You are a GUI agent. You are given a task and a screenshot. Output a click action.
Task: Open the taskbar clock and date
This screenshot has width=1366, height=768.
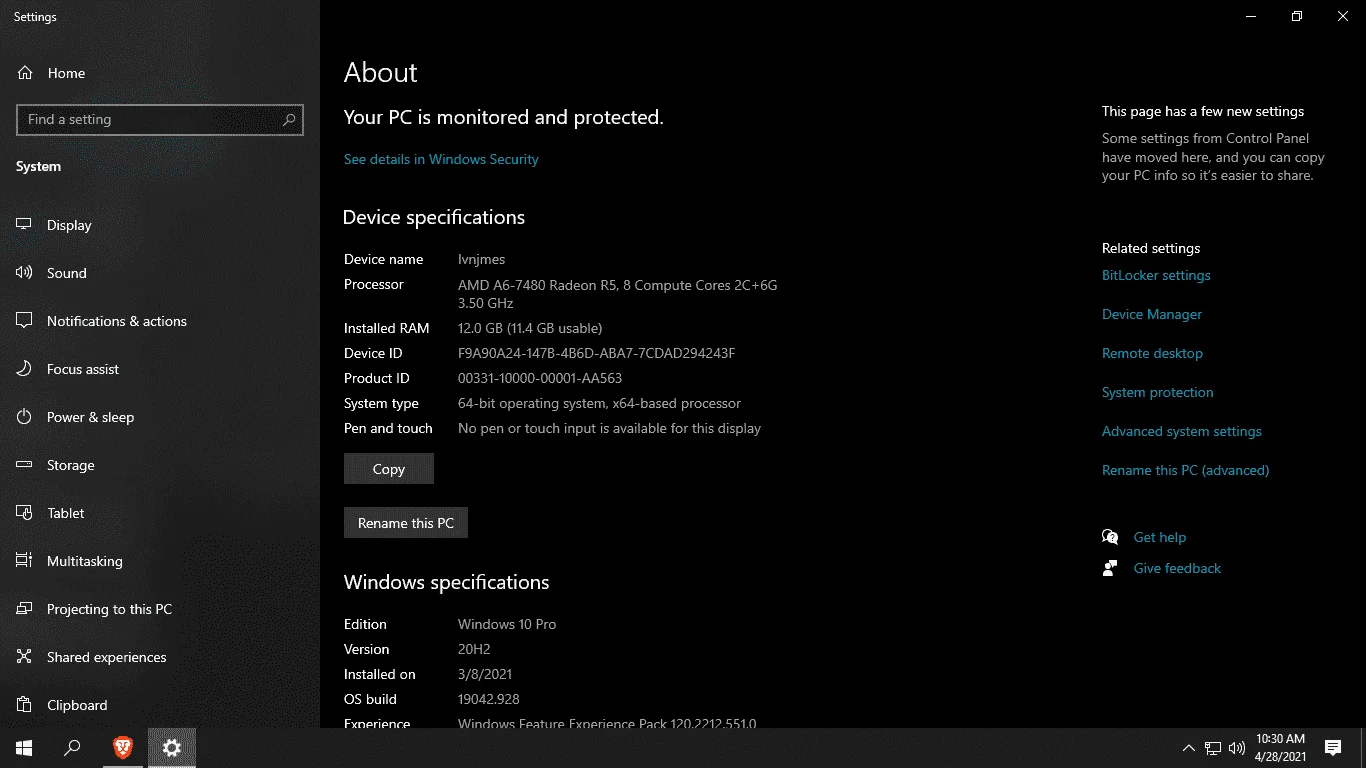pos(1281,748)
